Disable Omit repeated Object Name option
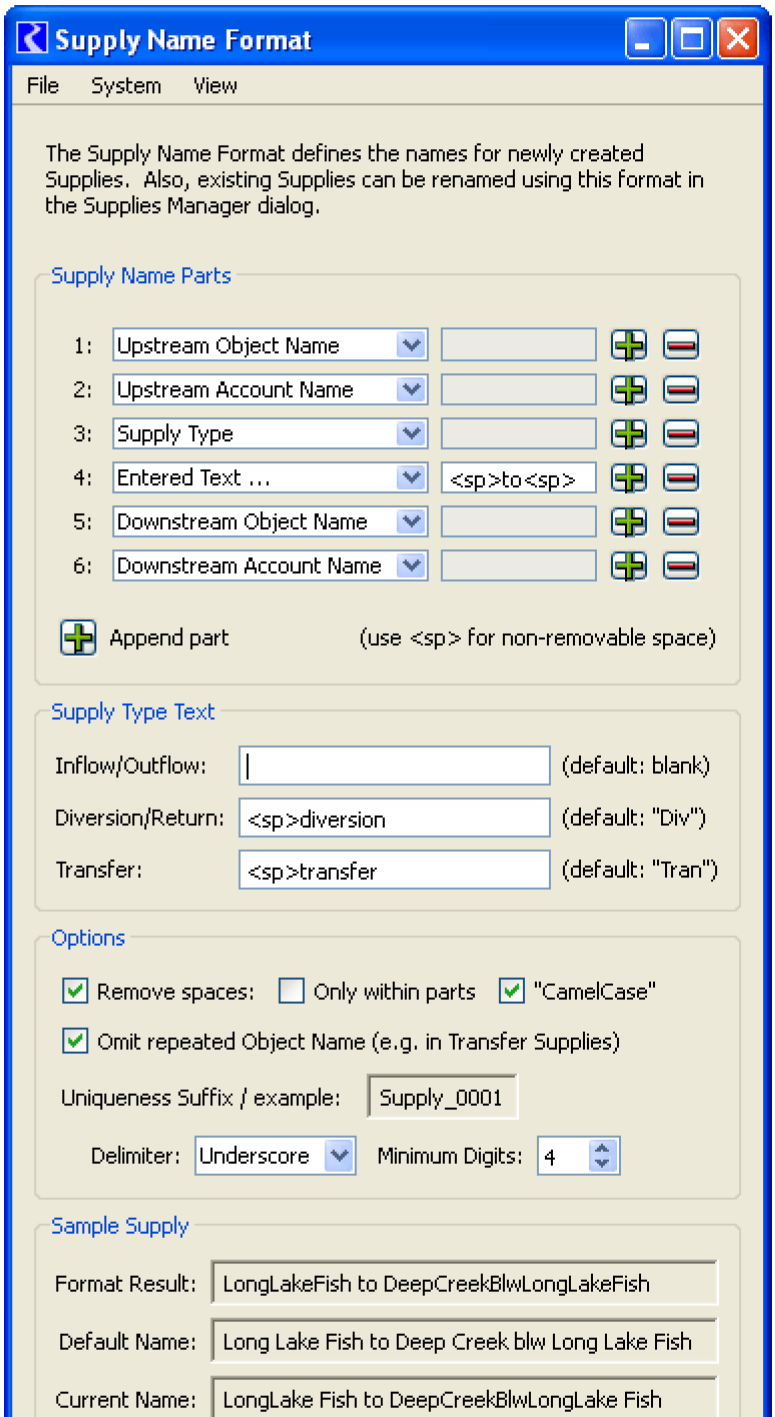This screenshot has width=775, height=1417. pos(75,1041)
